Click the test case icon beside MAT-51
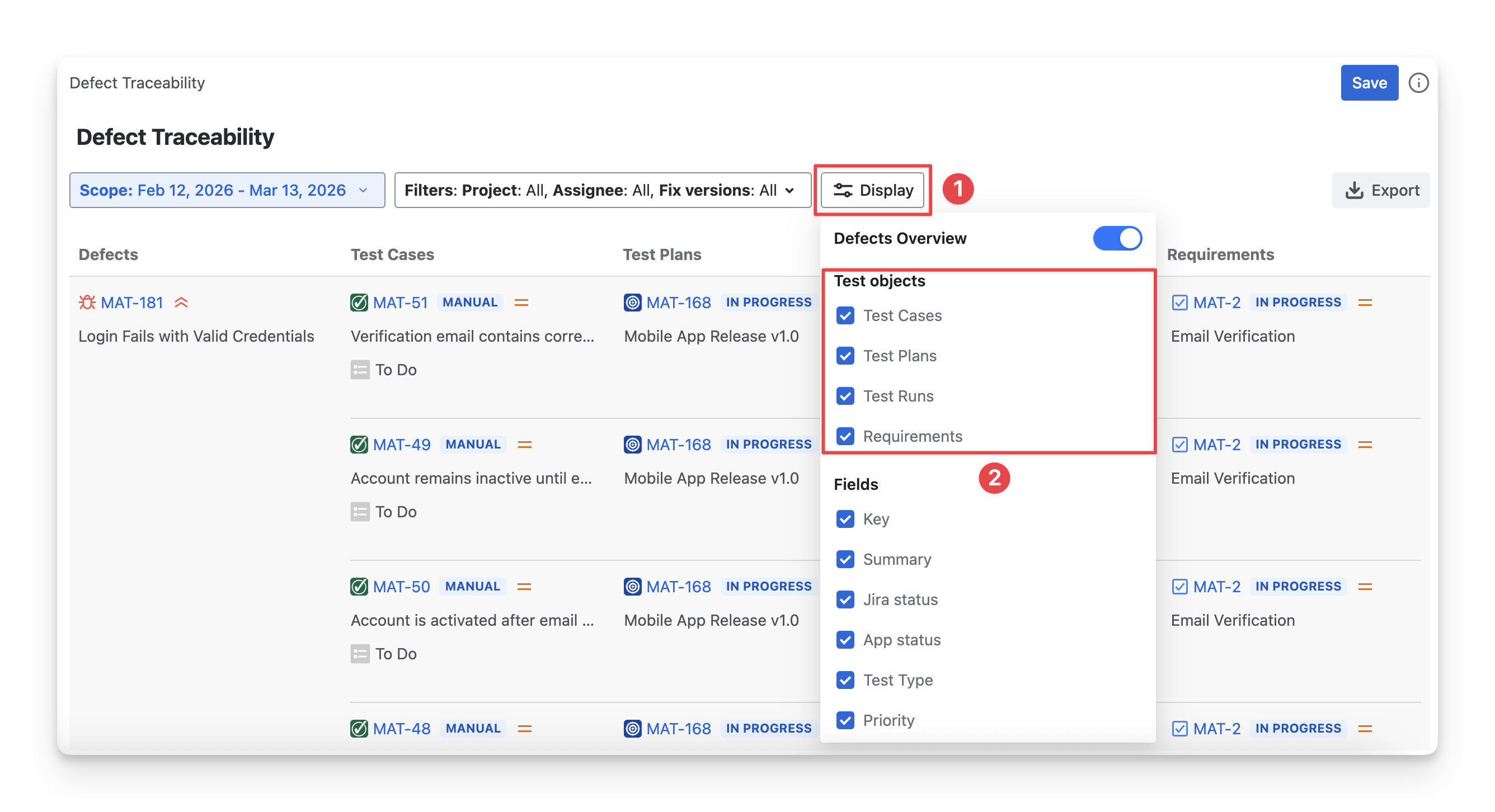1495x812 pixels. (359, 302)
